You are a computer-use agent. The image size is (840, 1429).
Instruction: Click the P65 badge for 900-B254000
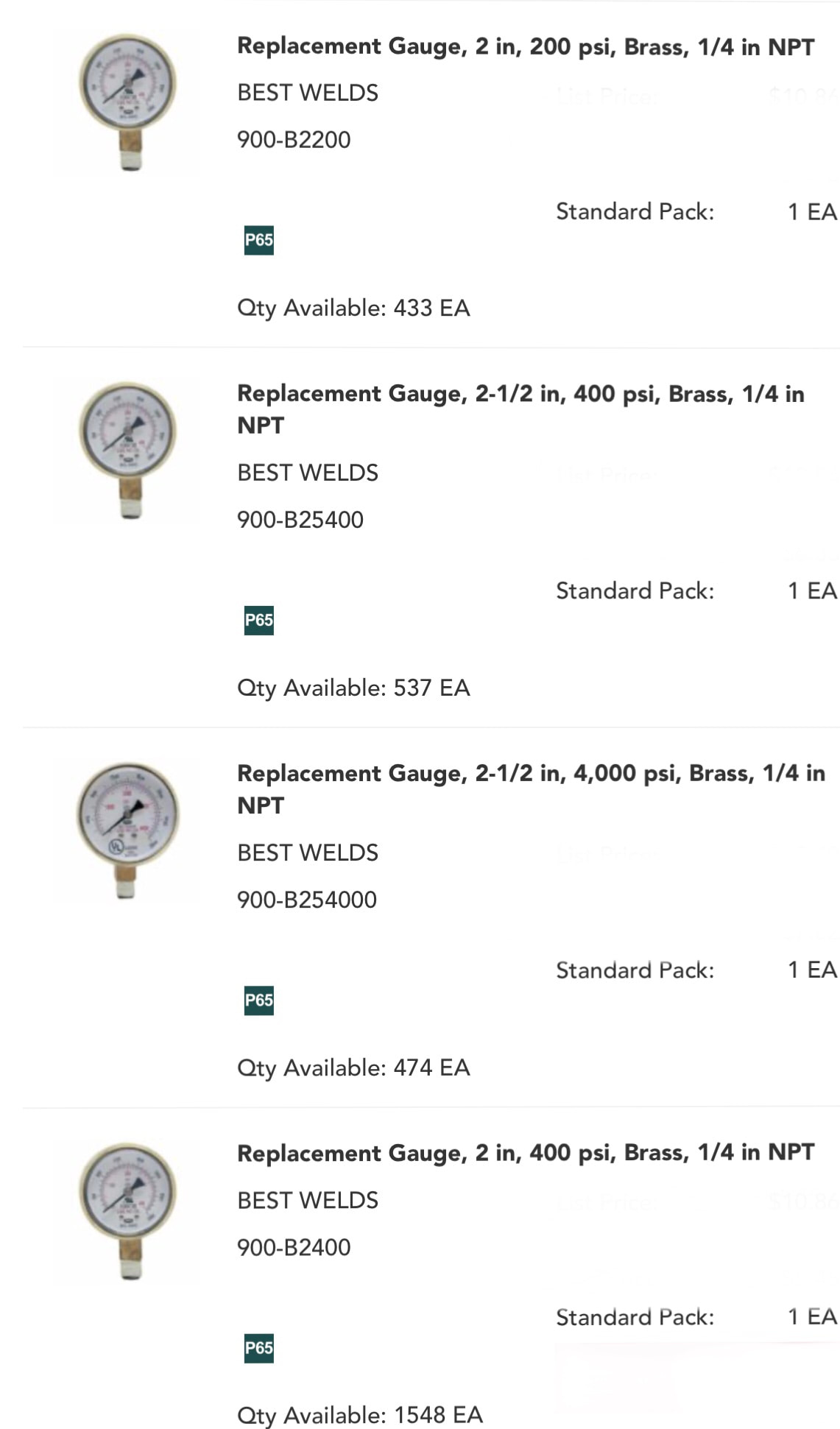click(x=258, y=1000)
